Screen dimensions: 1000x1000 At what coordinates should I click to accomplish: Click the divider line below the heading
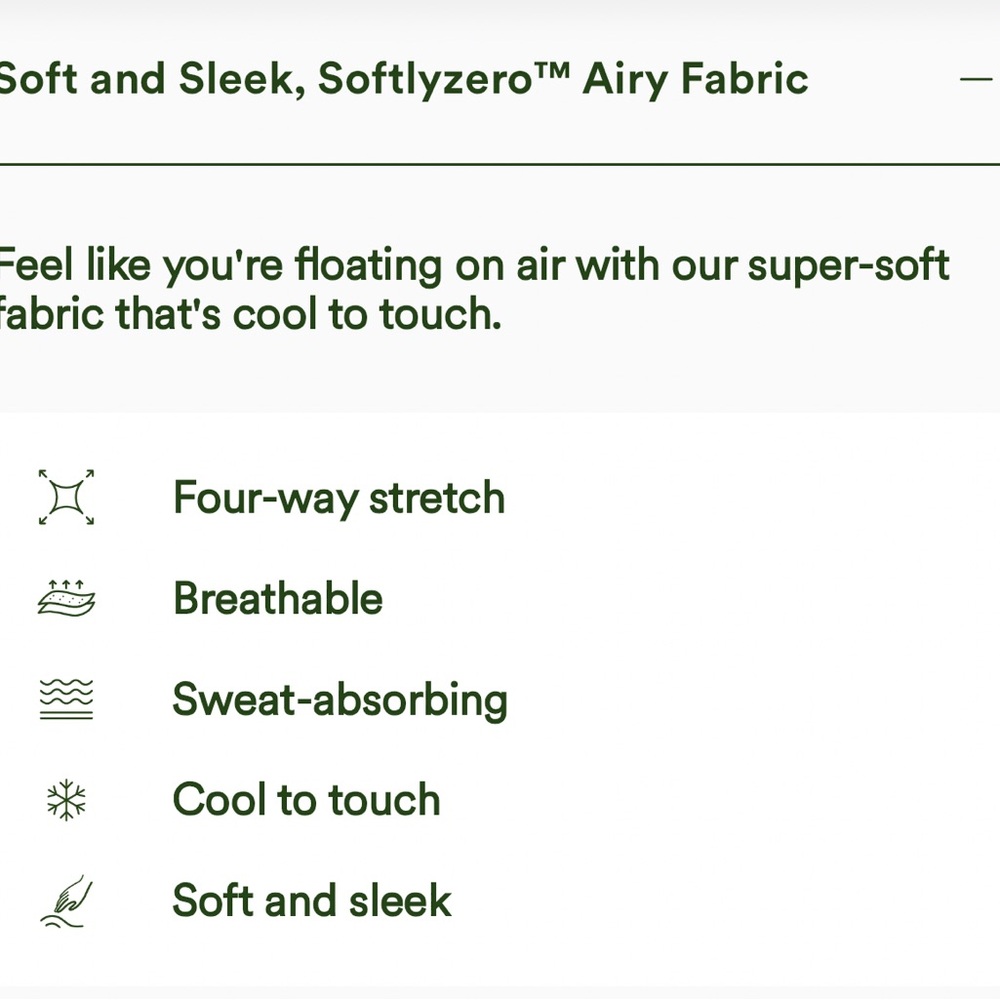(500, 163)
